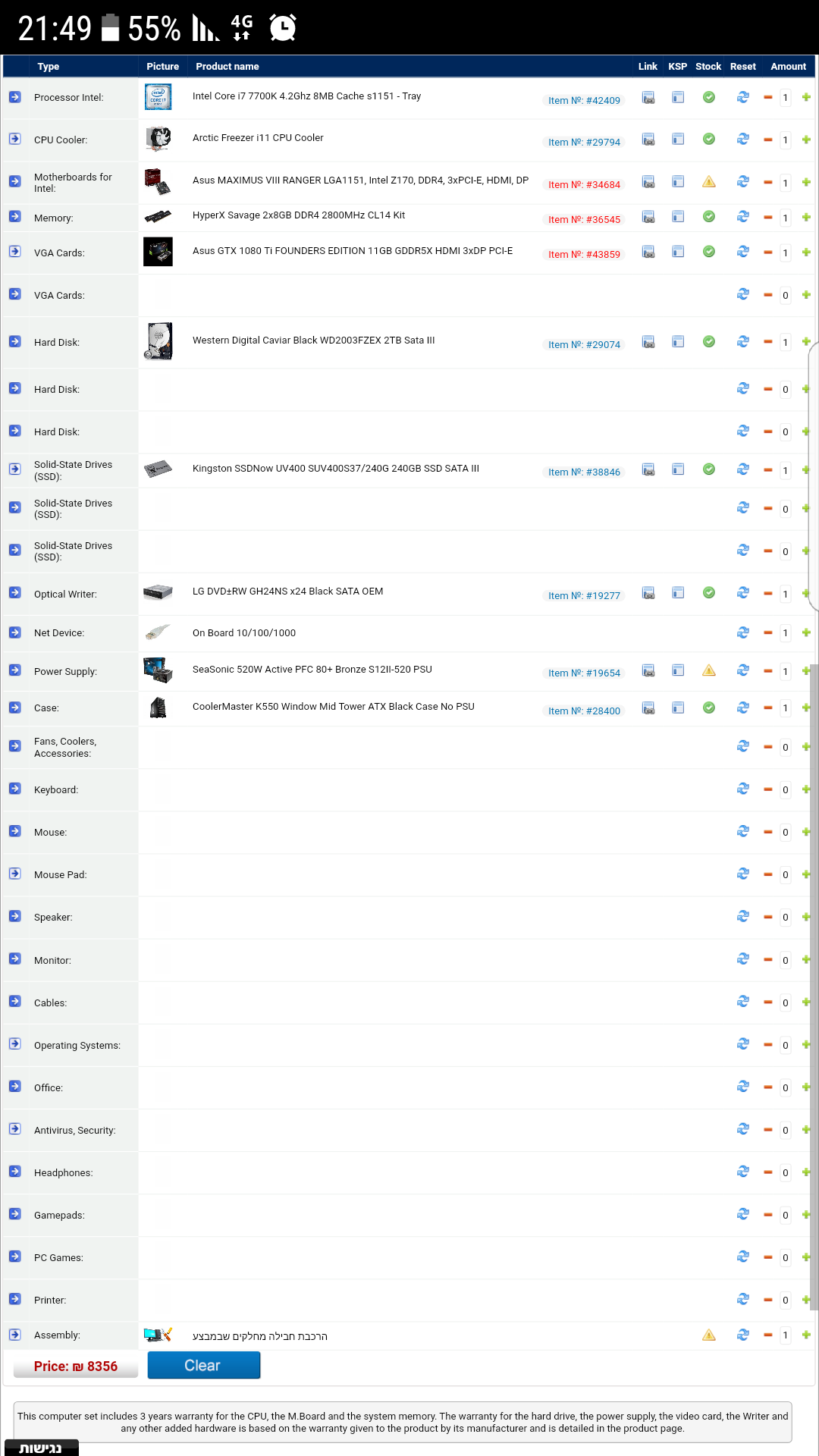Click the Intel Core i7 processor thumbnail
Screen dimensions: 819x1456
click(158, 97)
